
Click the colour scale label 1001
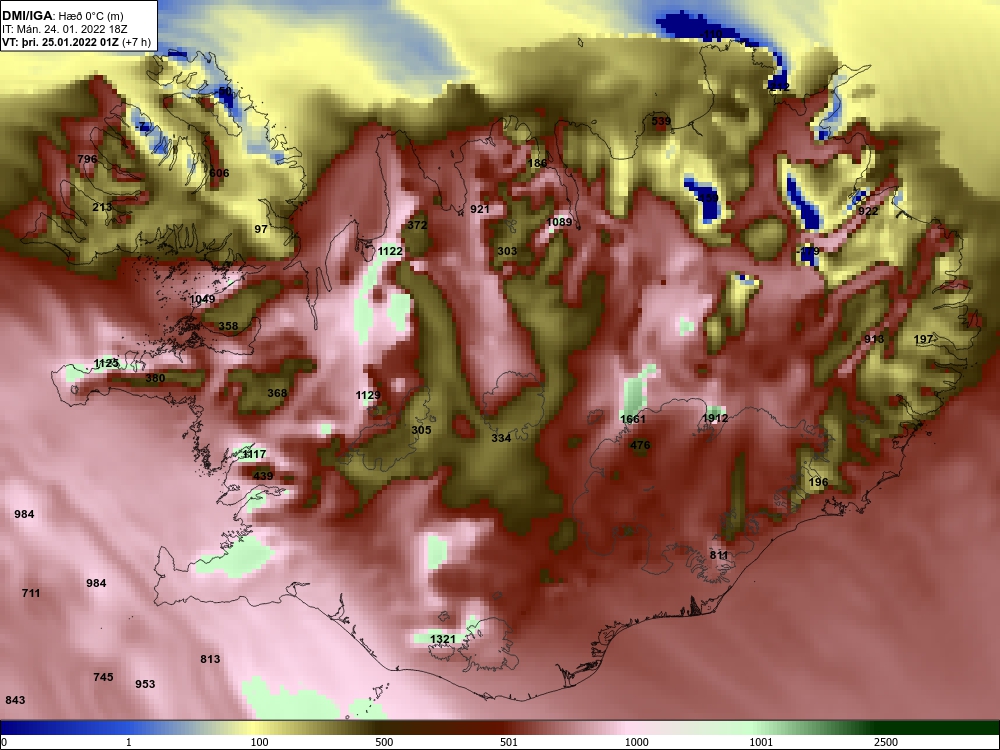tap(761, 742)
